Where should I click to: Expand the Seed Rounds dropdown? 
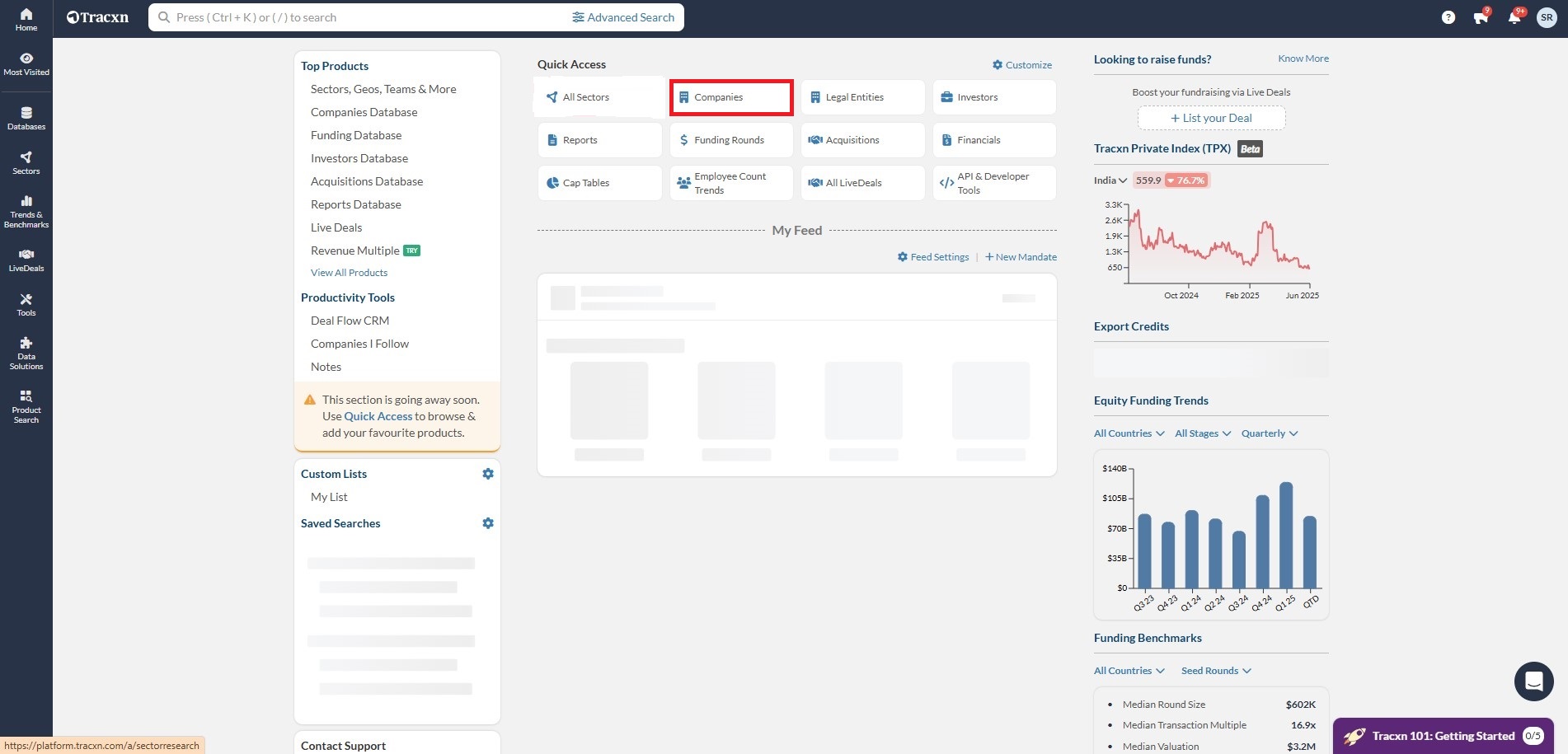coord(1215,671)
